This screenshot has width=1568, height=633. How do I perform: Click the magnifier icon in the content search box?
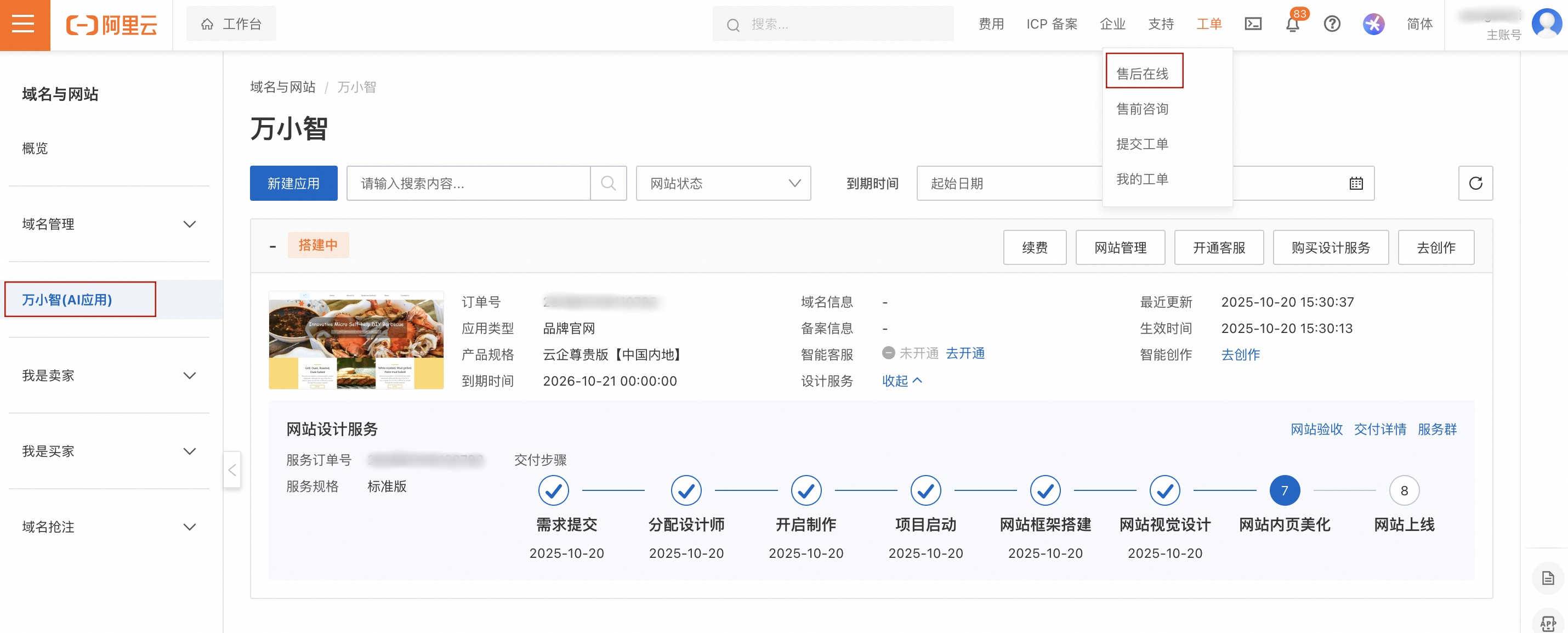point(607,183)
